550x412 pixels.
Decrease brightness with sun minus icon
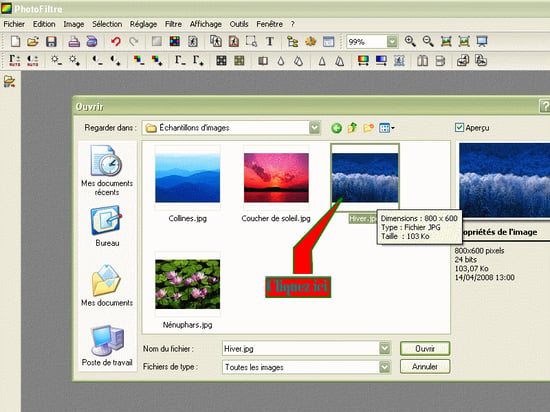click(56, 61)
